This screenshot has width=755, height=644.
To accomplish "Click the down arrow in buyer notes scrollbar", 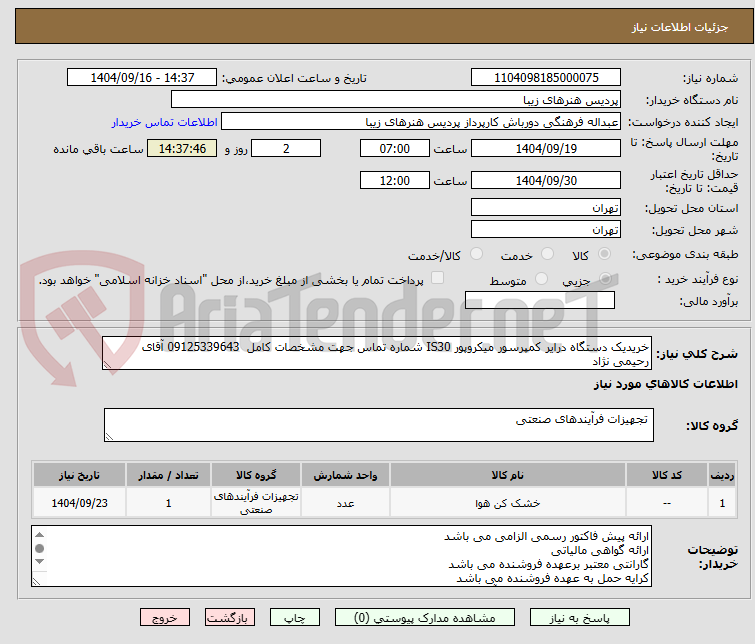I will [39, 562].
